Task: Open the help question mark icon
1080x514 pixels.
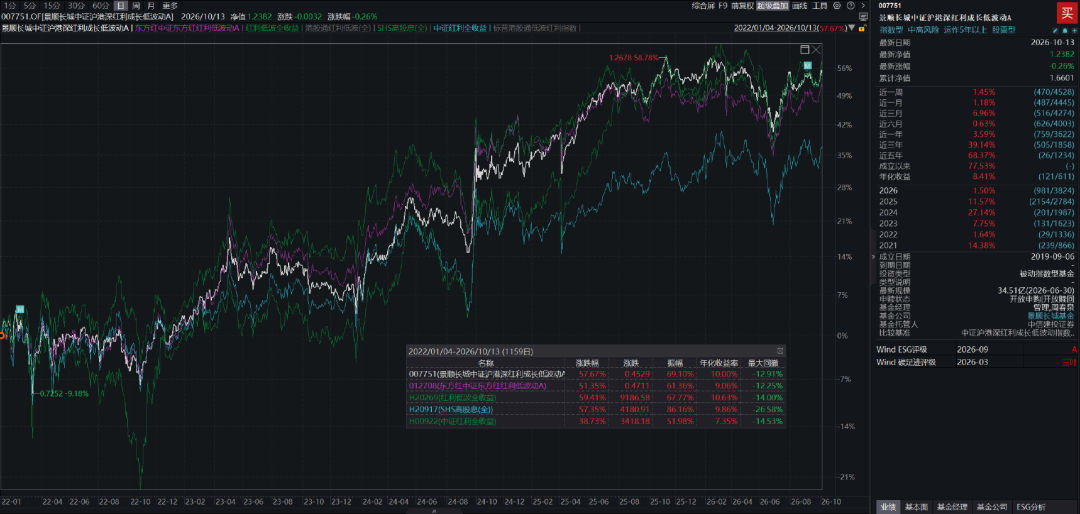Action: point(851,6)
